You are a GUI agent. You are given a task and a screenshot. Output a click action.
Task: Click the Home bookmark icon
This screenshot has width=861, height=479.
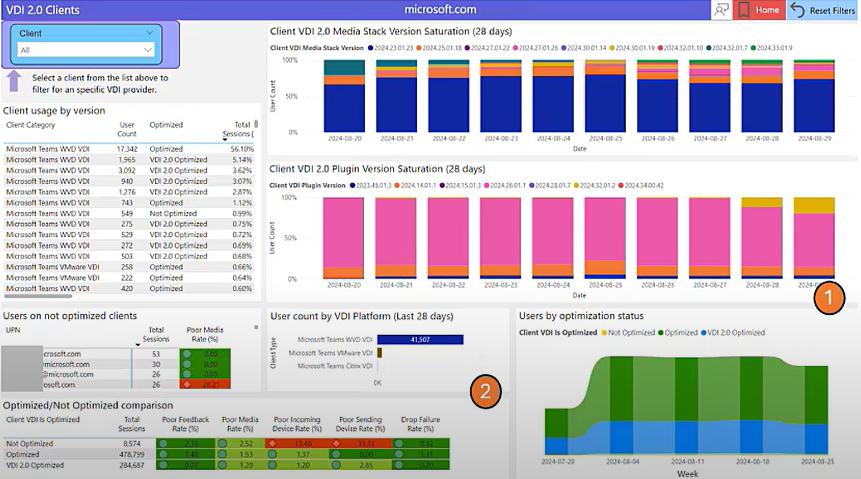(745, 10)
